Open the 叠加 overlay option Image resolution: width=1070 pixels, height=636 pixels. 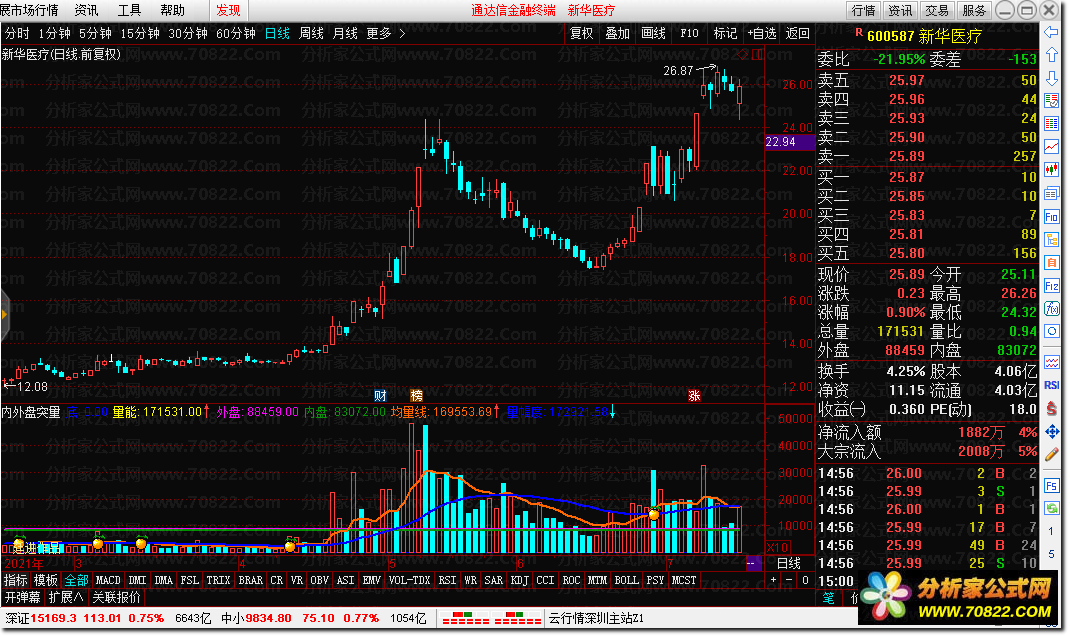(x=618, y=33)
